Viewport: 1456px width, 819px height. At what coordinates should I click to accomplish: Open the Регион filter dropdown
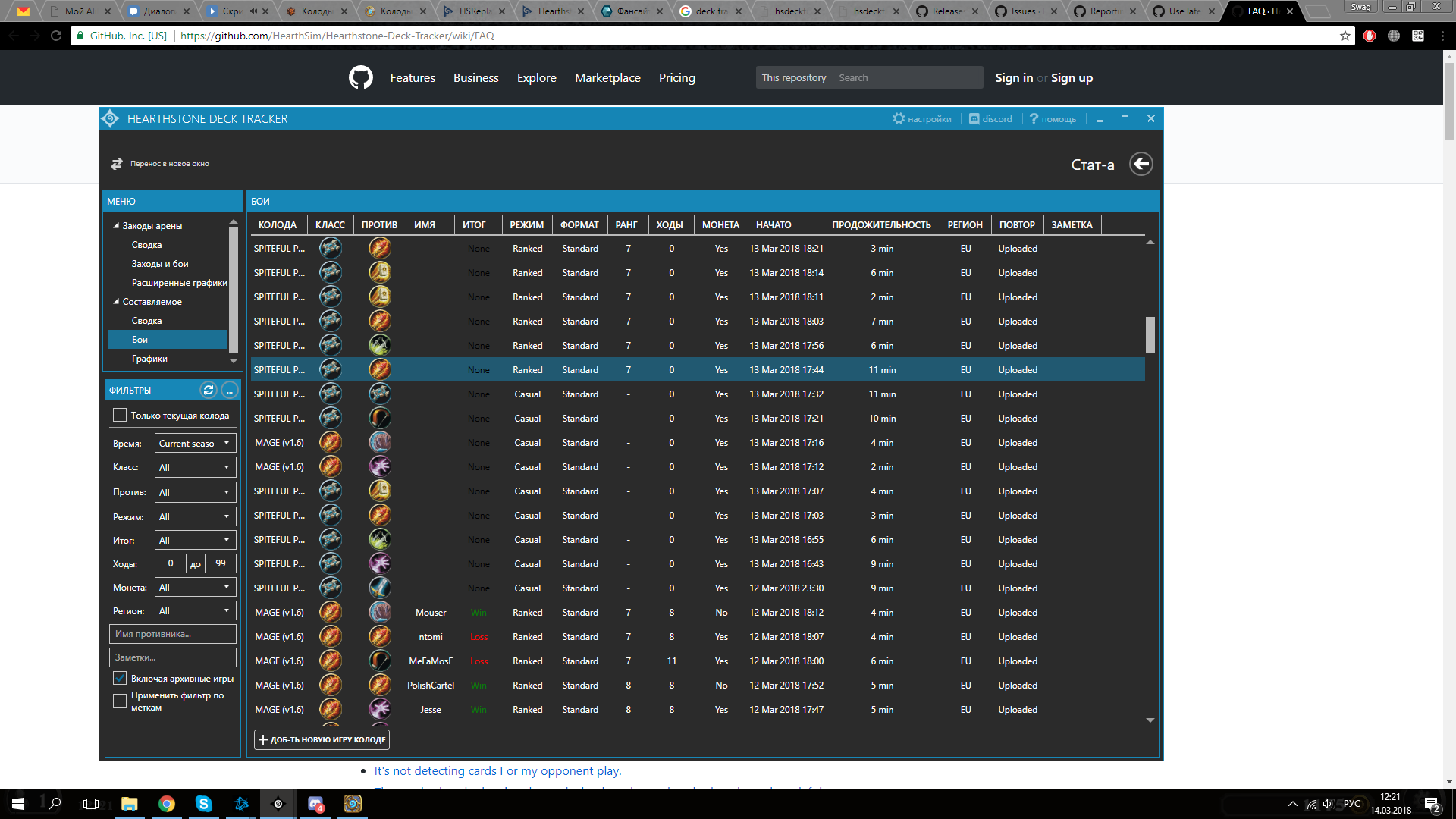(196, 610)
